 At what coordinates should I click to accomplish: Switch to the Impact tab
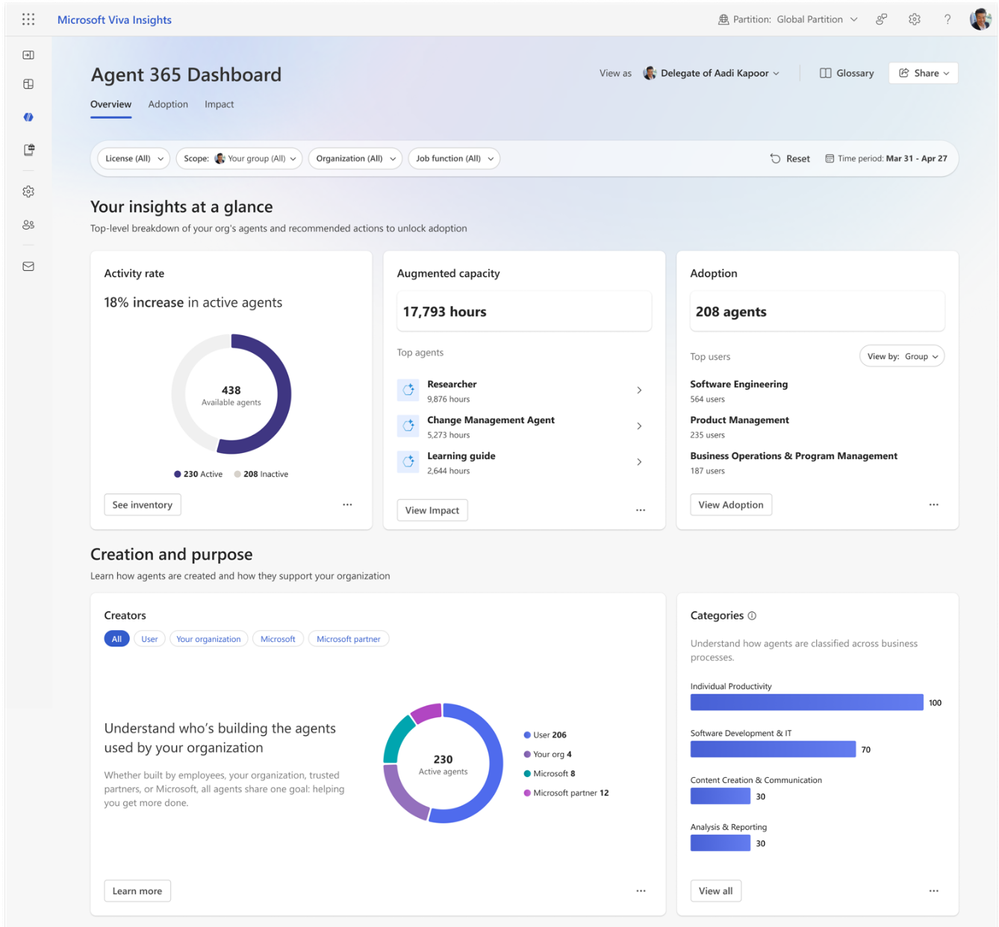pos(219,104)
